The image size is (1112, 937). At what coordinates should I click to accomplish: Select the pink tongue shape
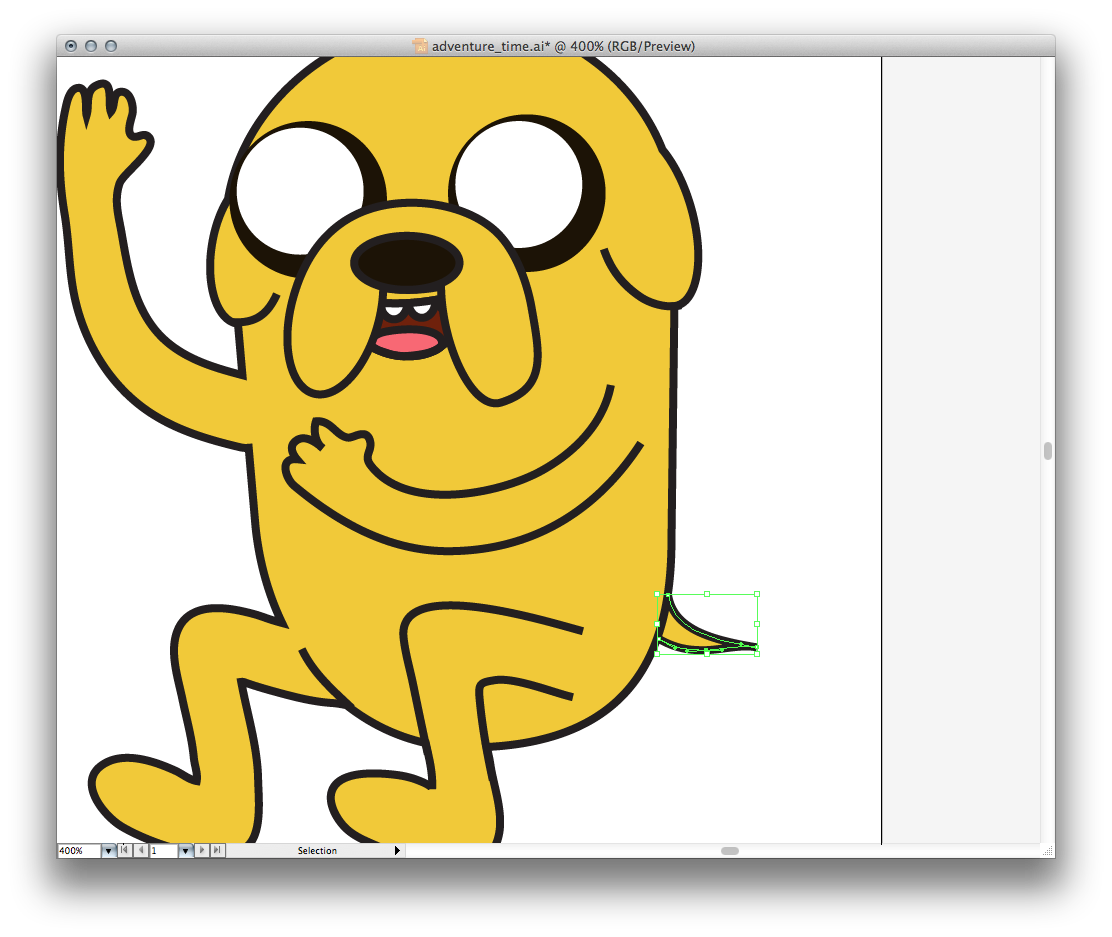point(407,342)
